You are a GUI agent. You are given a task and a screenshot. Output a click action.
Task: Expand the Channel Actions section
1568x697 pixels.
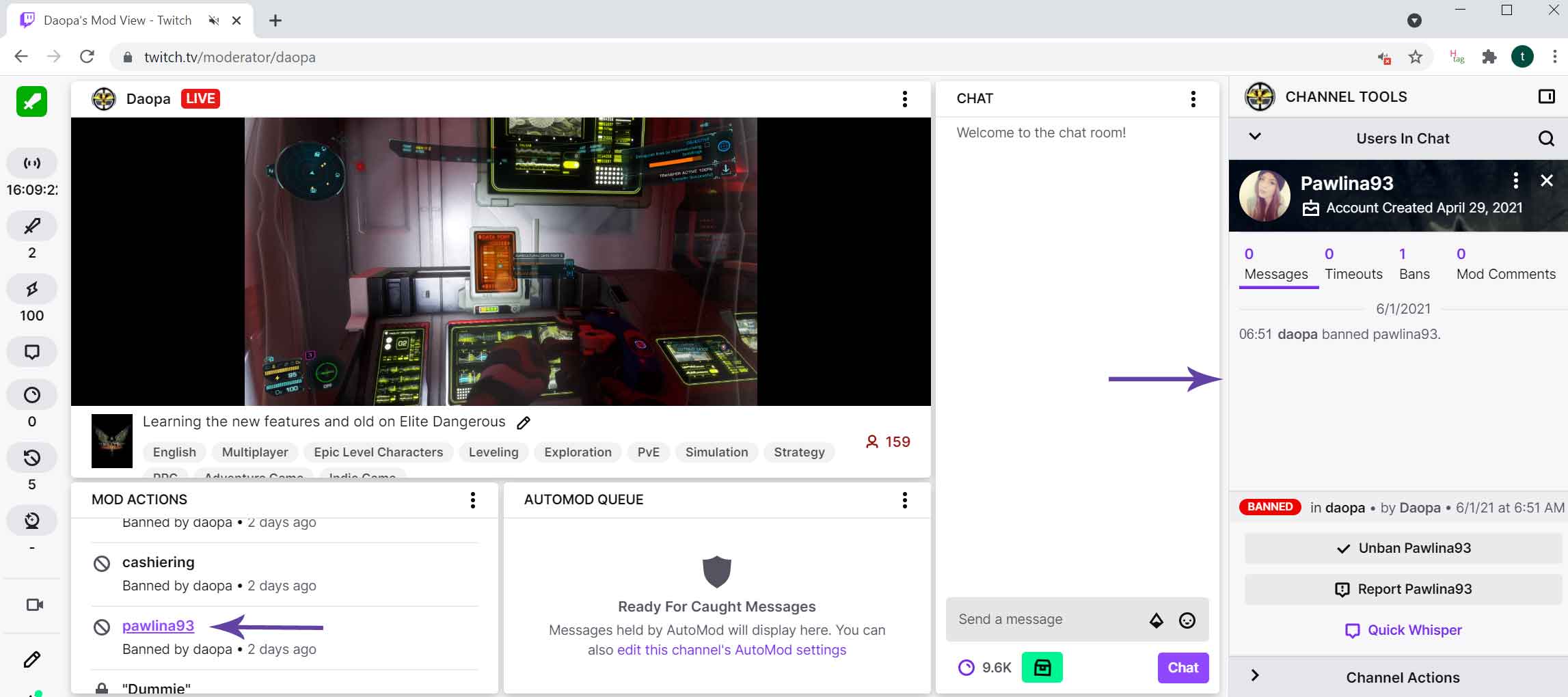(x=1254, y=675)
